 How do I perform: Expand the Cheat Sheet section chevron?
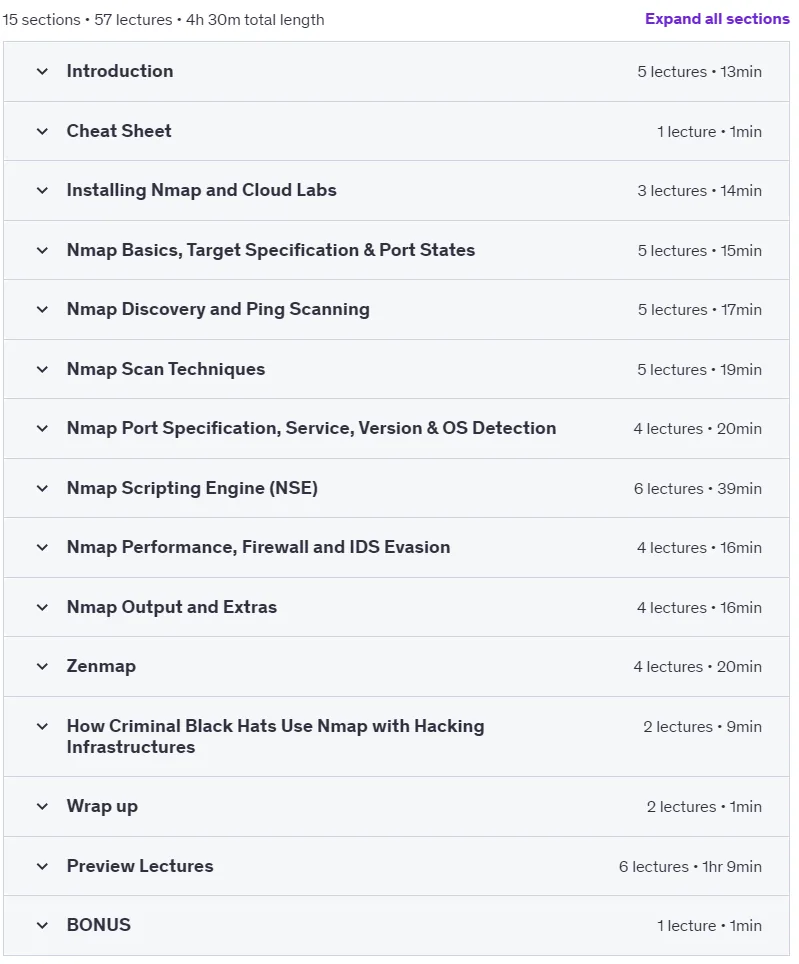click(42, 131)
